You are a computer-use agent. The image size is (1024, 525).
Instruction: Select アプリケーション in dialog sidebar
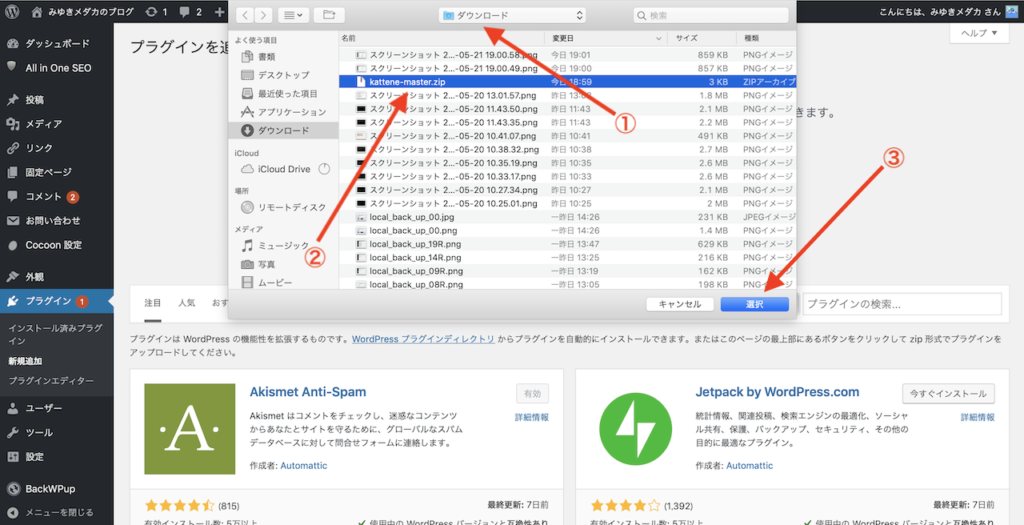[282, 112]
